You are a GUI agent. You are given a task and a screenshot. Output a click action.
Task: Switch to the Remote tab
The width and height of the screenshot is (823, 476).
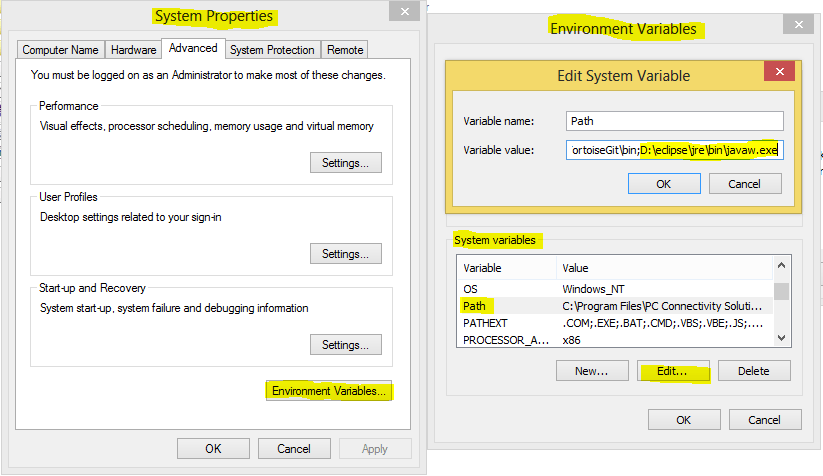click(x=345, y=50)
